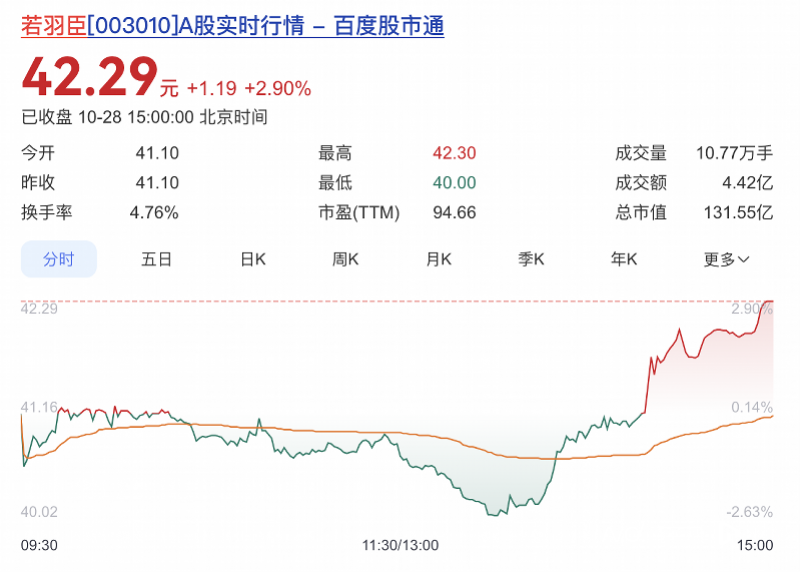The image size is (800, 572).
Task: Switch to the 日K daily candlestick tab
Action: click(253, 259)
